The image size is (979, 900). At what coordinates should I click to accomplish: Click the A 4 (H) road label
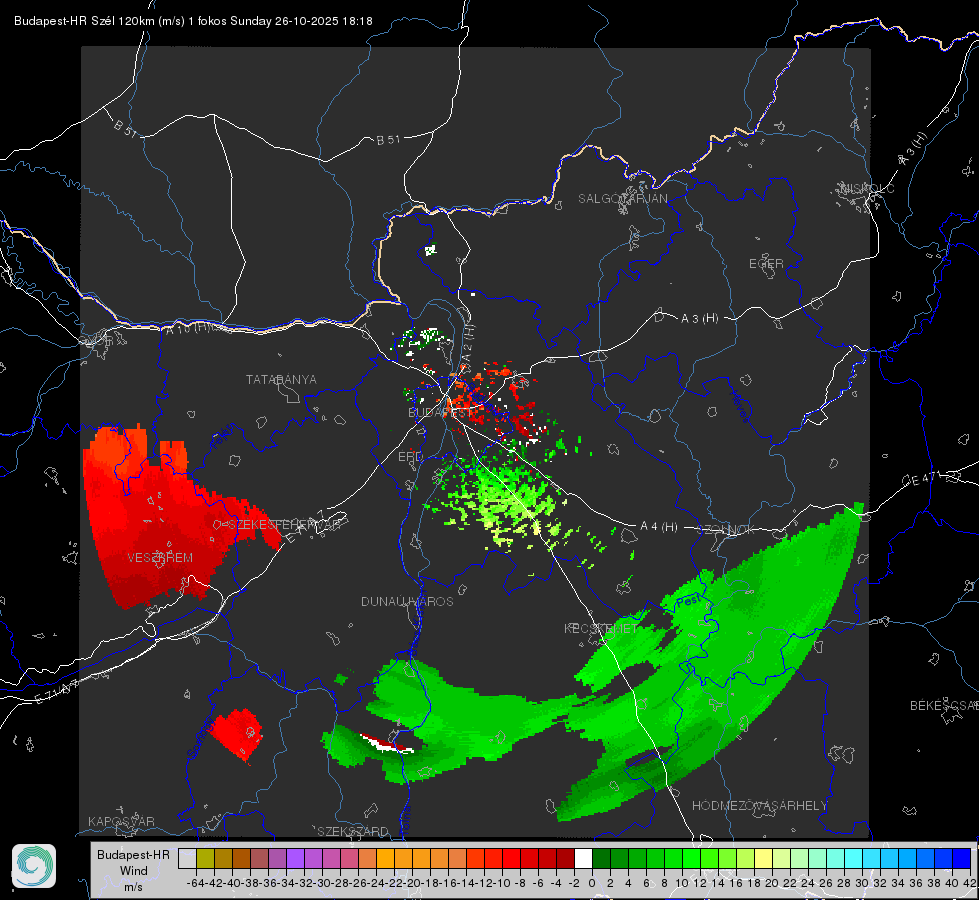point(659,527)
